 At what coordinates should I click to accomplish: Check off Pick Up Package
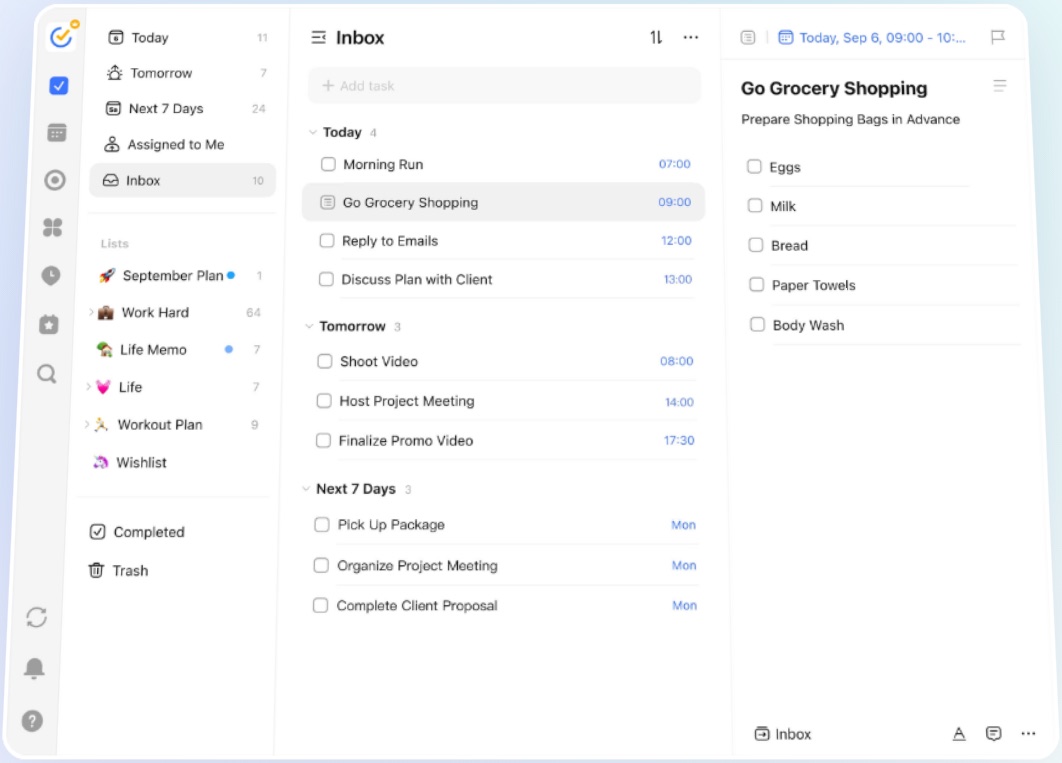(x=322, y=525)
